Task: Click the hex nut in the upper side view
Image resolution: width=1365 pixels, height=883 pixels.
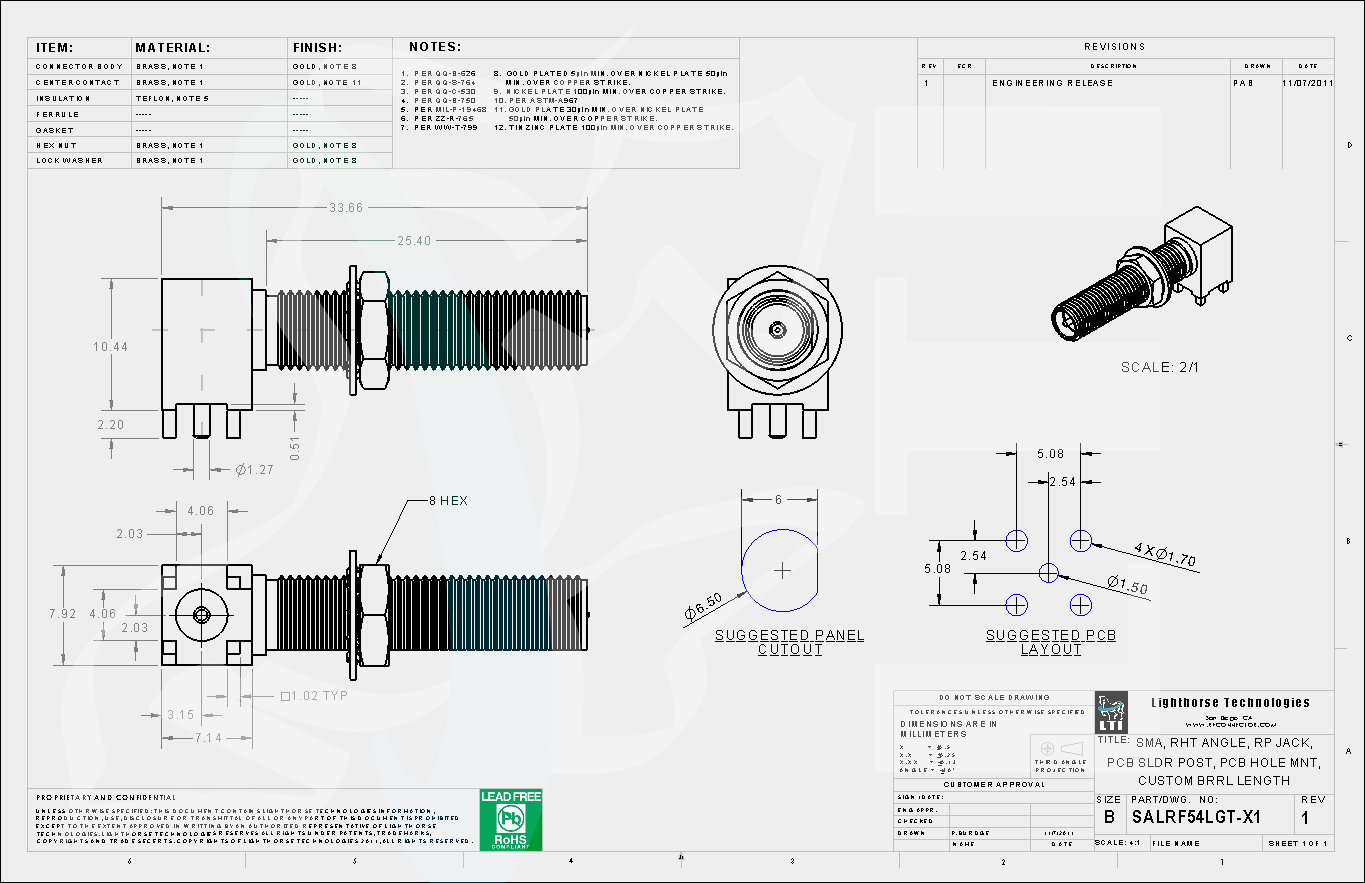Action: [374, 330]
